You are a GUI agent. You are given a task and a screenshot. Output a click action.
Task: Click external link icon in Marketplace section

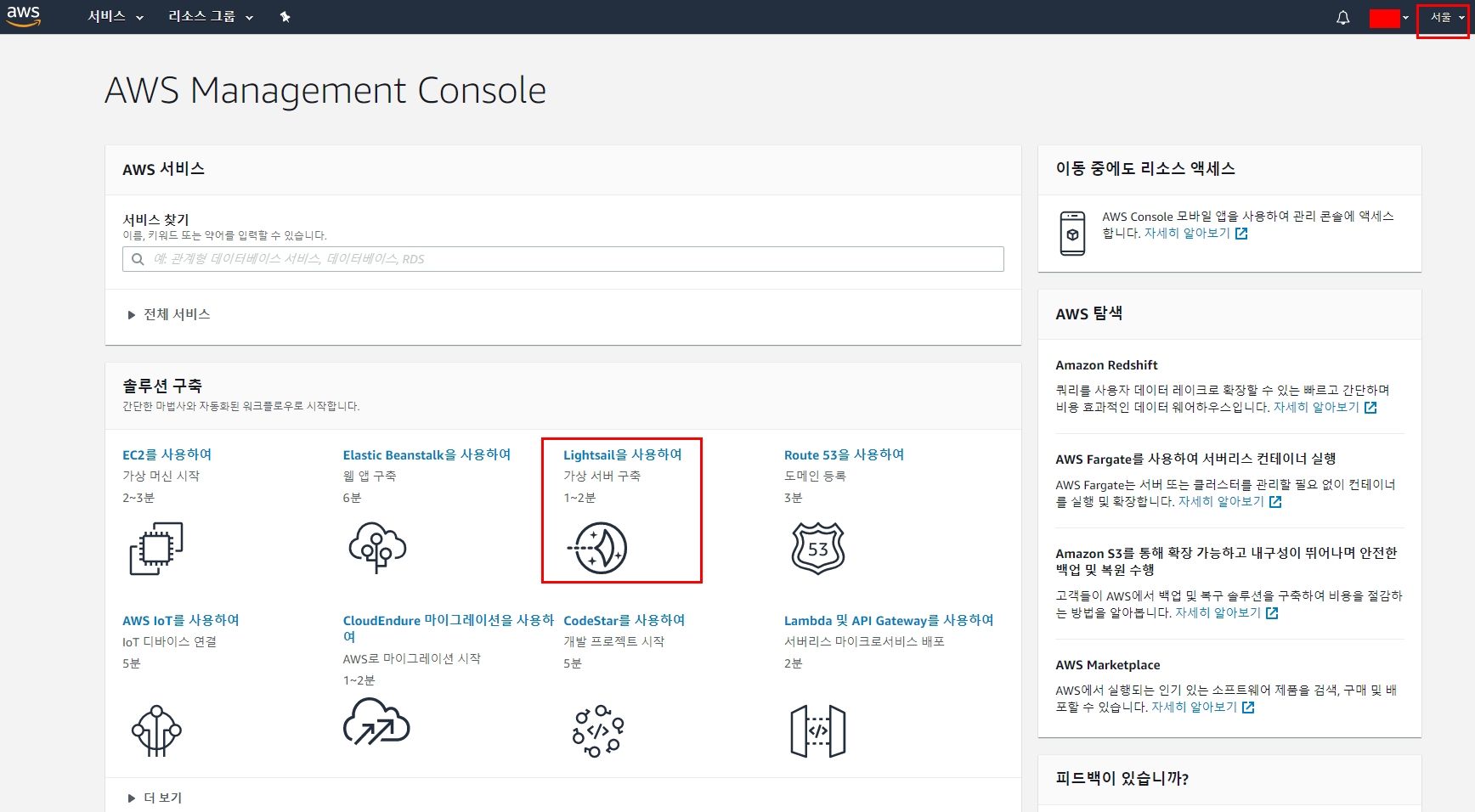click(x=1248, y=708)
